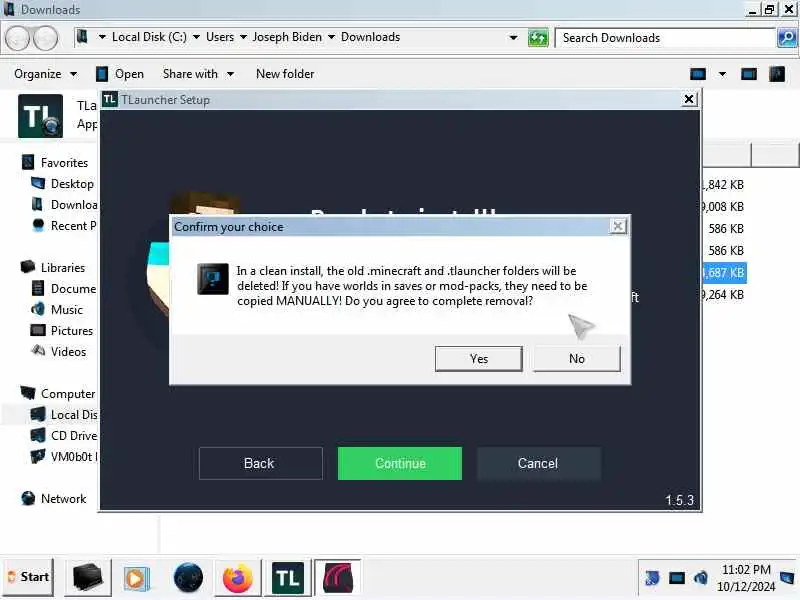Click the green Continue button
Screen dimensions: 800x600
pos(400,463)
